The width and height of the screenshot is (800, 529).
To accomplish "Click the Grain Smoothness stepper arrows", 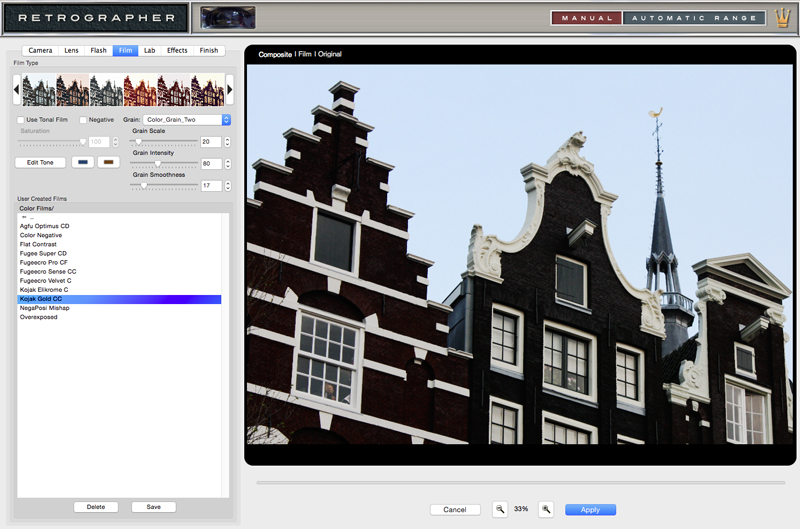I will pos(228,186).
